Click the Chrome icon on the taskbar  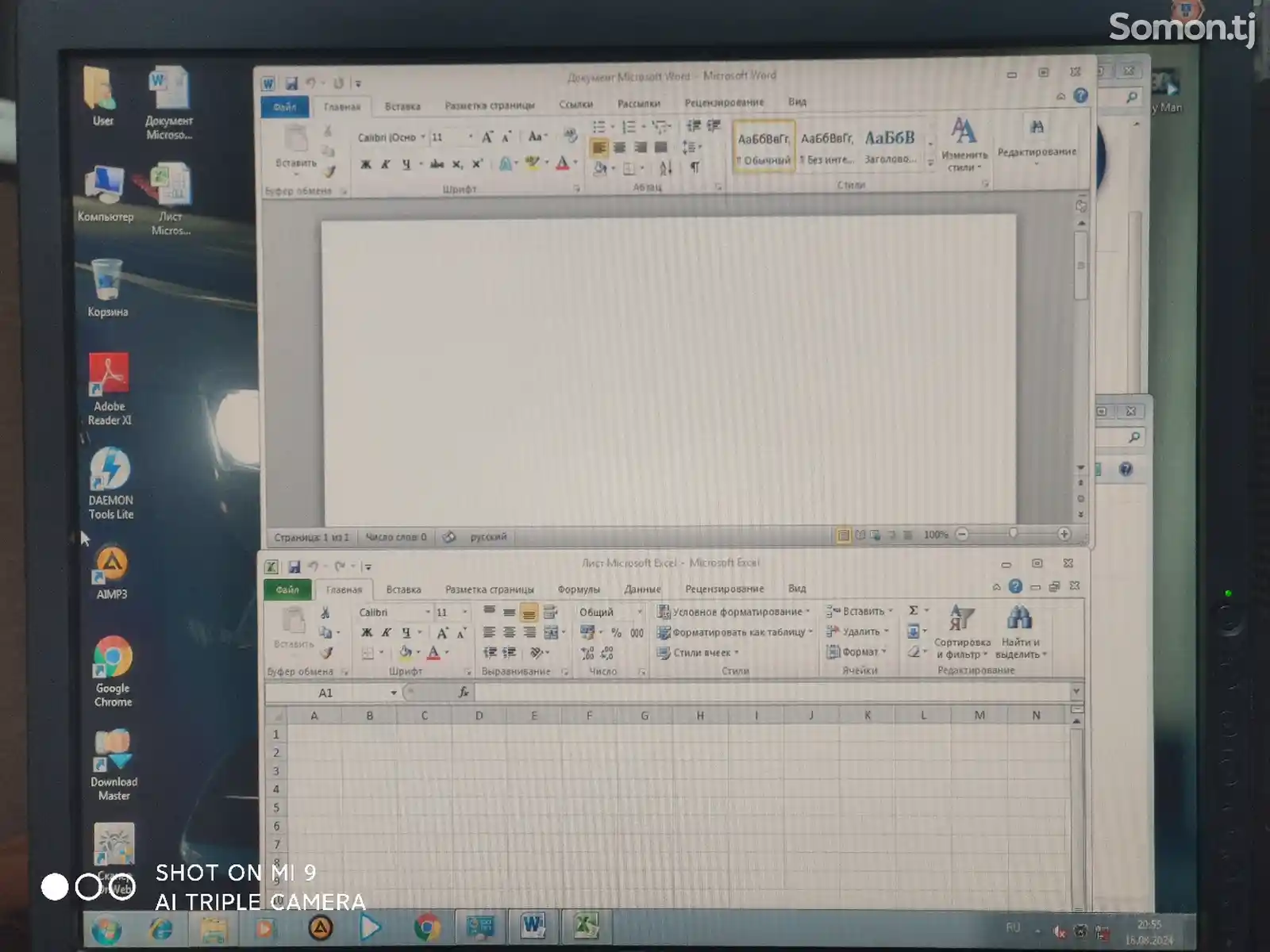click(427, 927)
